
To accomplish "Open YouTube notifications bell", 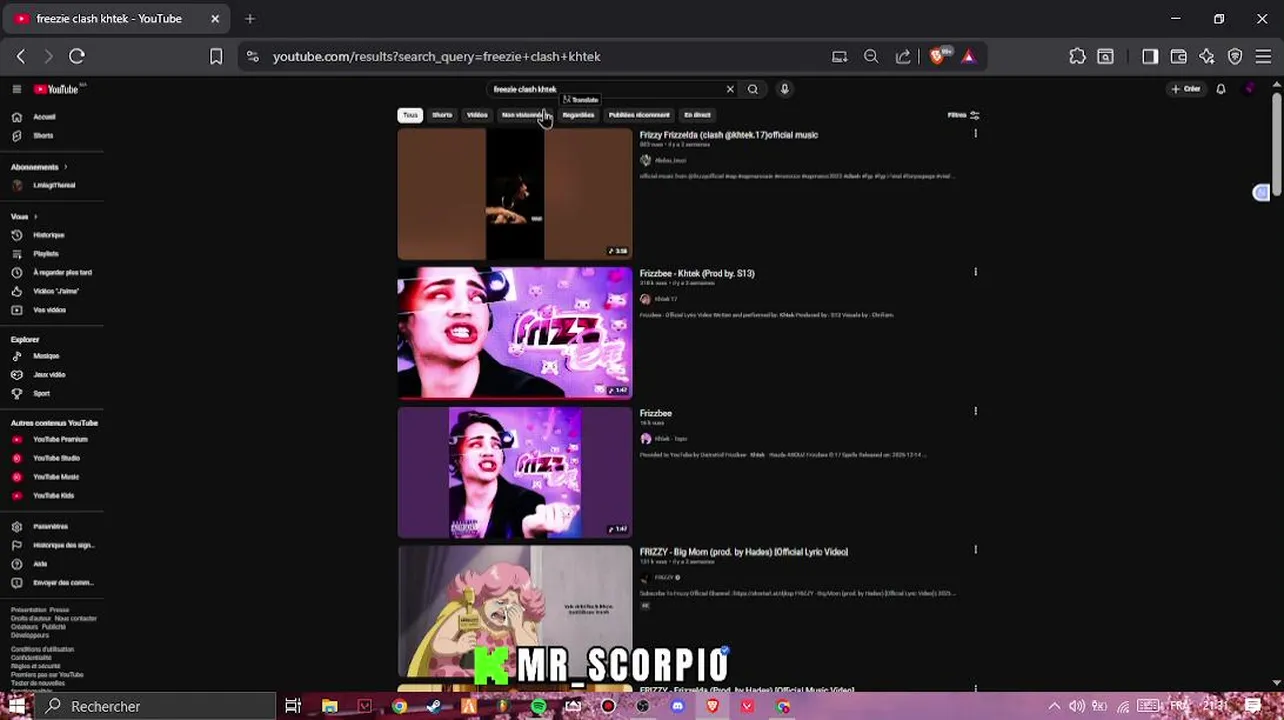I will tap(1221, 89).
